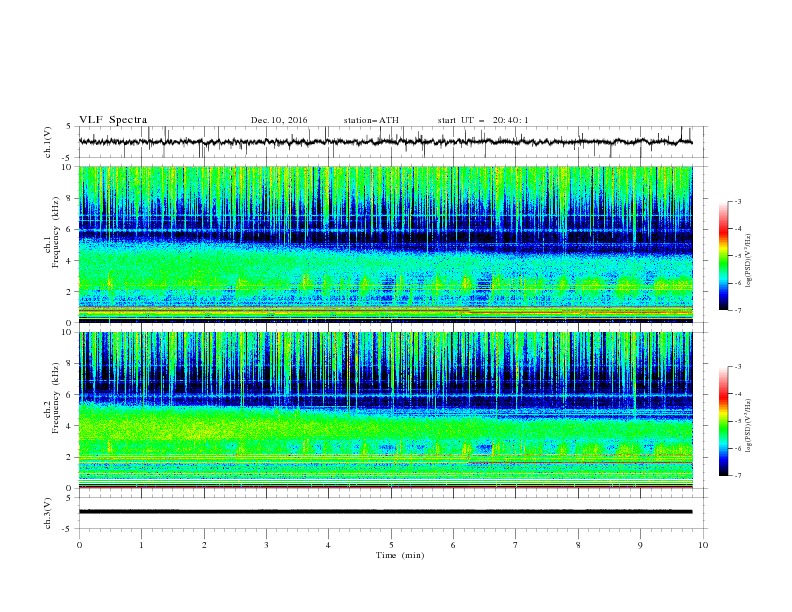Click the "Time (min)" x-axis label
Screen dimensions: 792x612
click(400, 555)
